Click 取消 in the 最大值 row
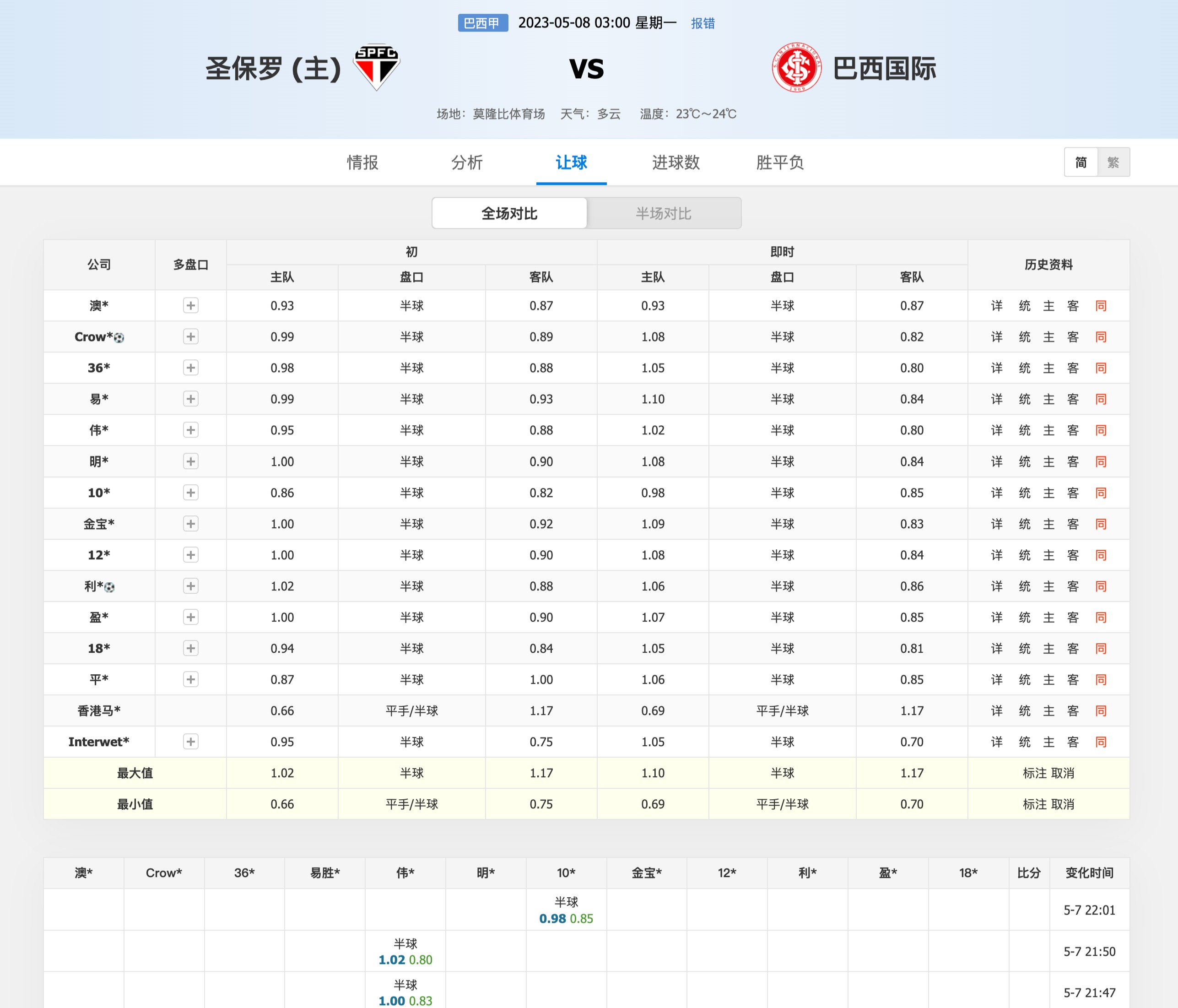 coord(1063,773)
